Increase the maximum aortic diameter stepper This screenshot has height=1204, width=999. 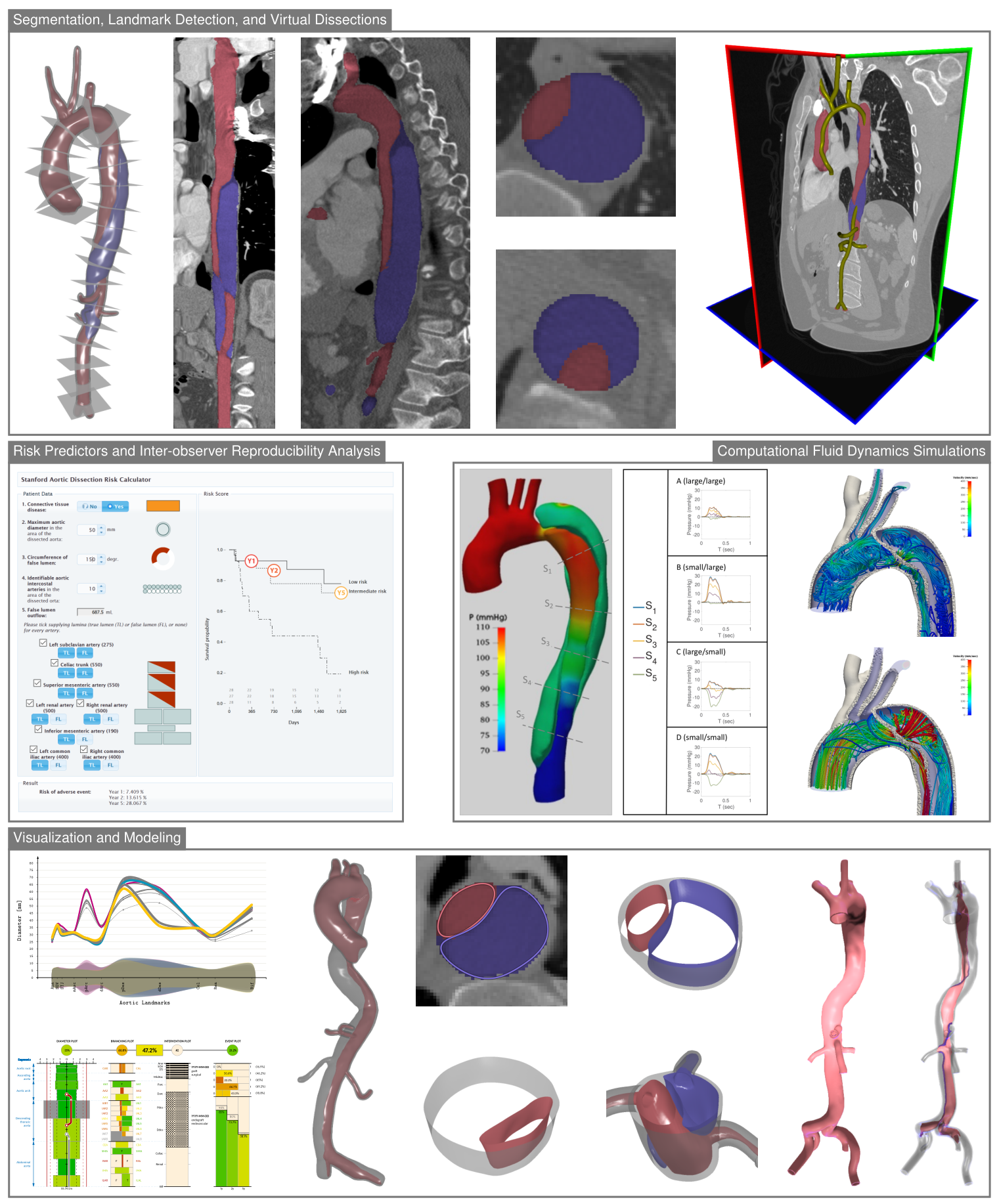pyautogui.click(x=101, y=527)
